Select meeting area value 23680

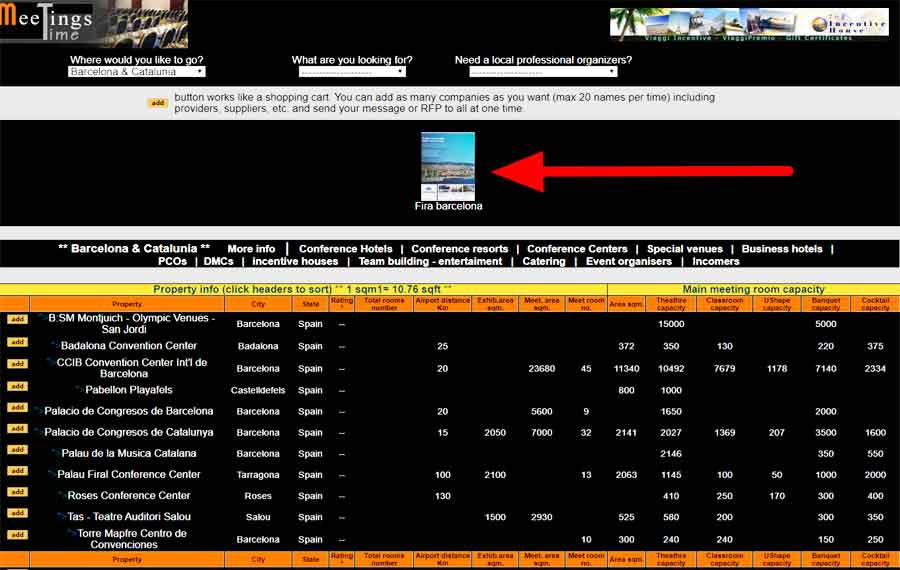click(541, 369)
